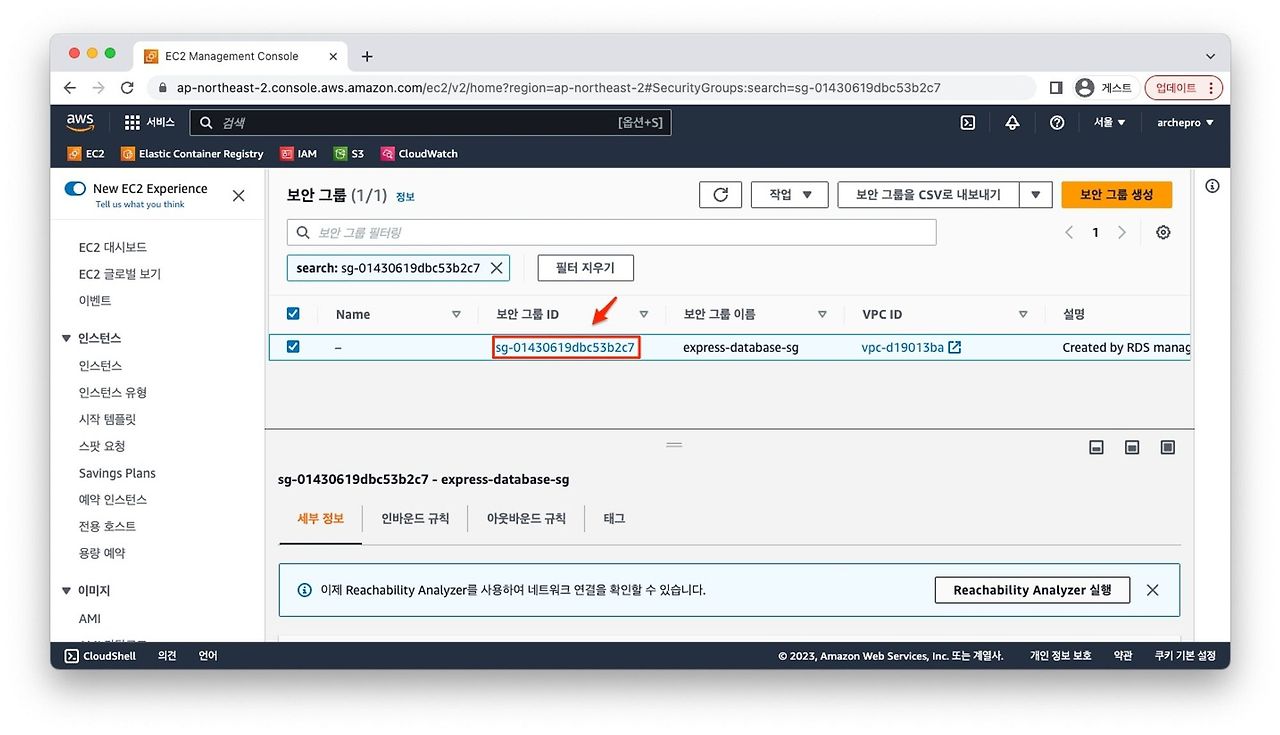Open the 서울 region selector
The height and width of the screenshot is (735, 1280).
pyautogui.click(x=1109, y=122)
